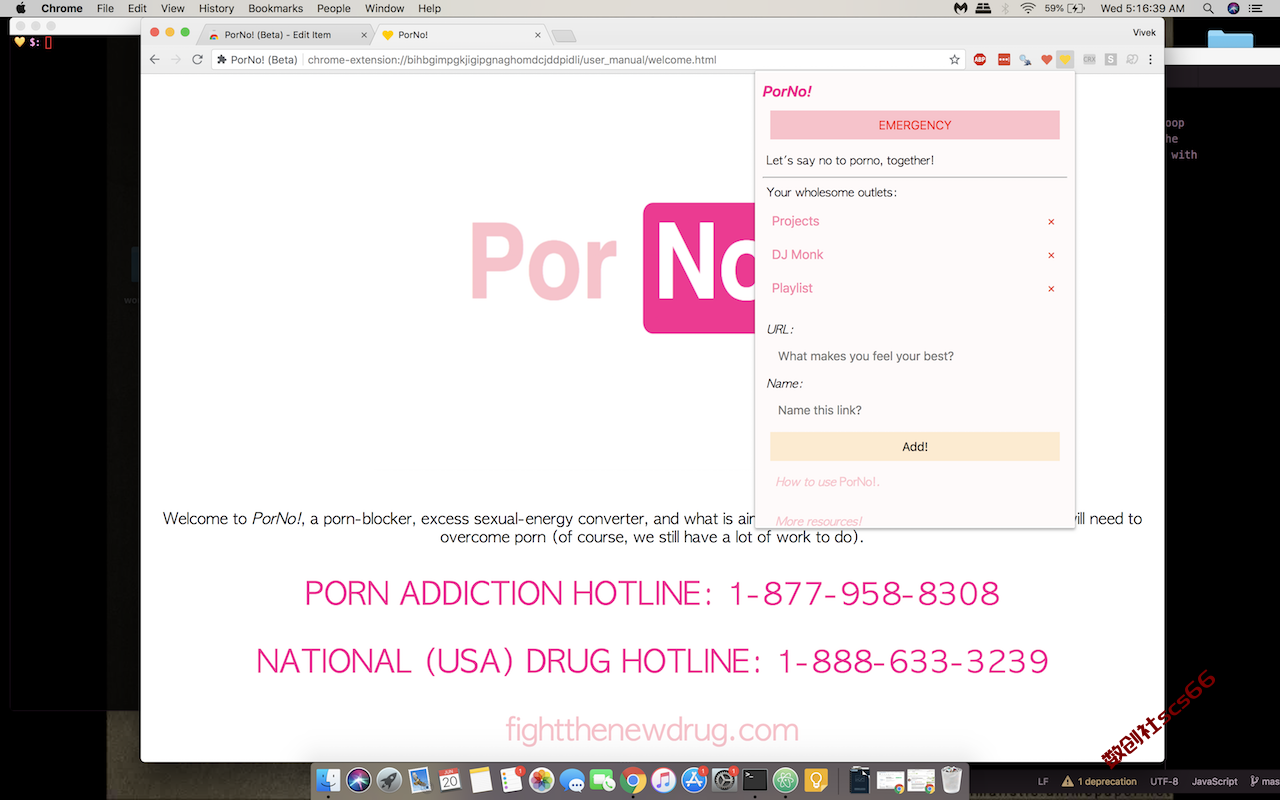Open Messages app in dock

click(x=572, y=780)
